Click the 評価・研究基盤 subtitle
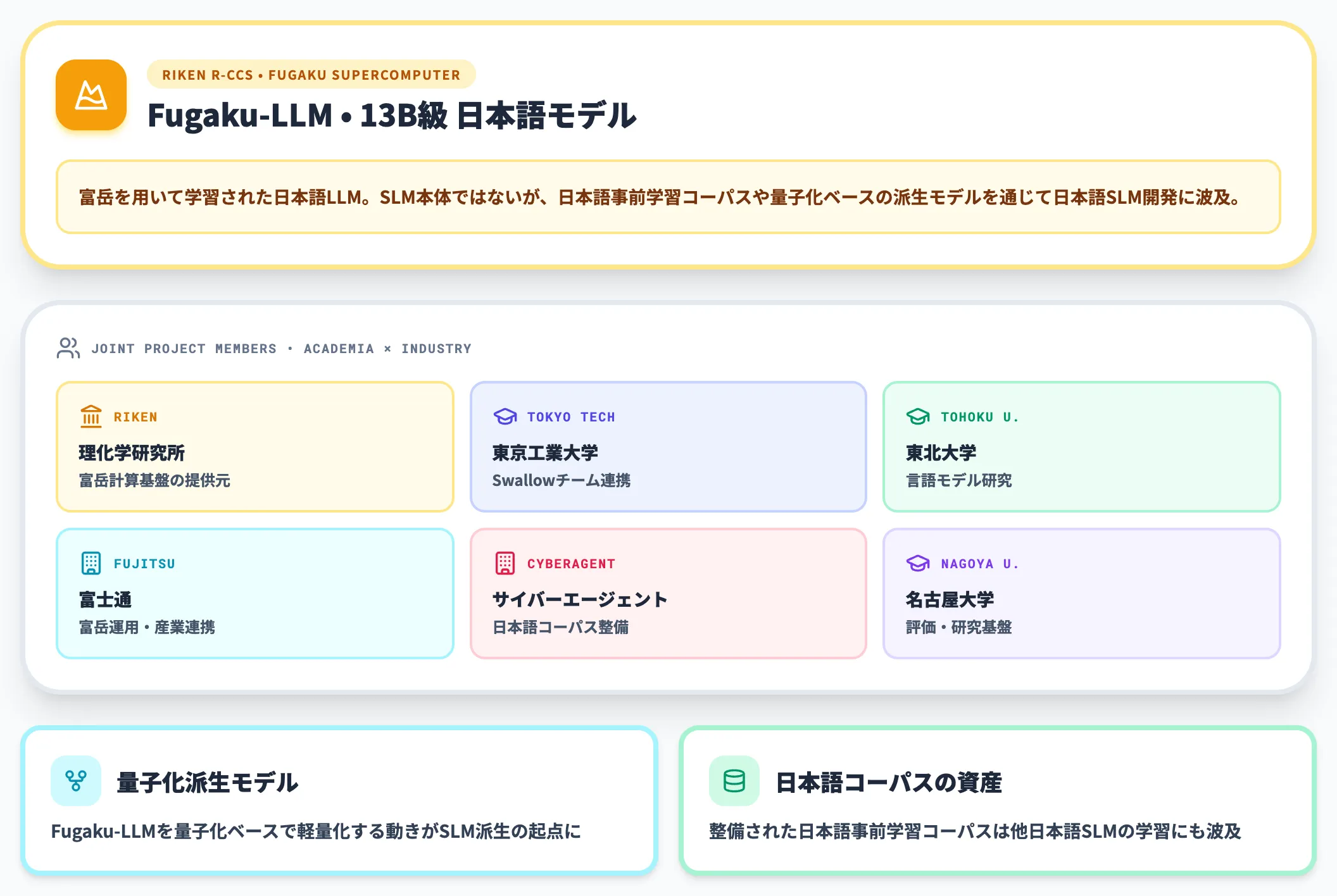This screenshot has width=1337, height=896. (959, 627)
